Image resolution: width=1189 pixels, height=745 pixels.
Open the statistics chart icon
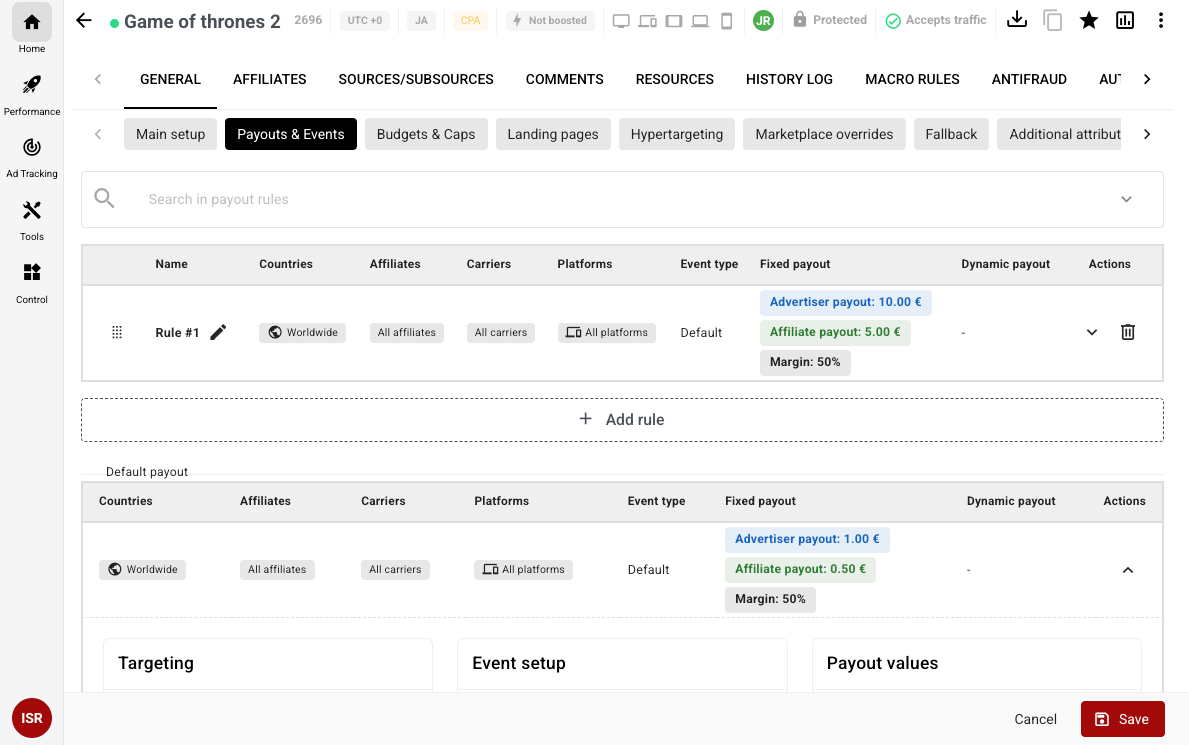[x=1125, y=20]
